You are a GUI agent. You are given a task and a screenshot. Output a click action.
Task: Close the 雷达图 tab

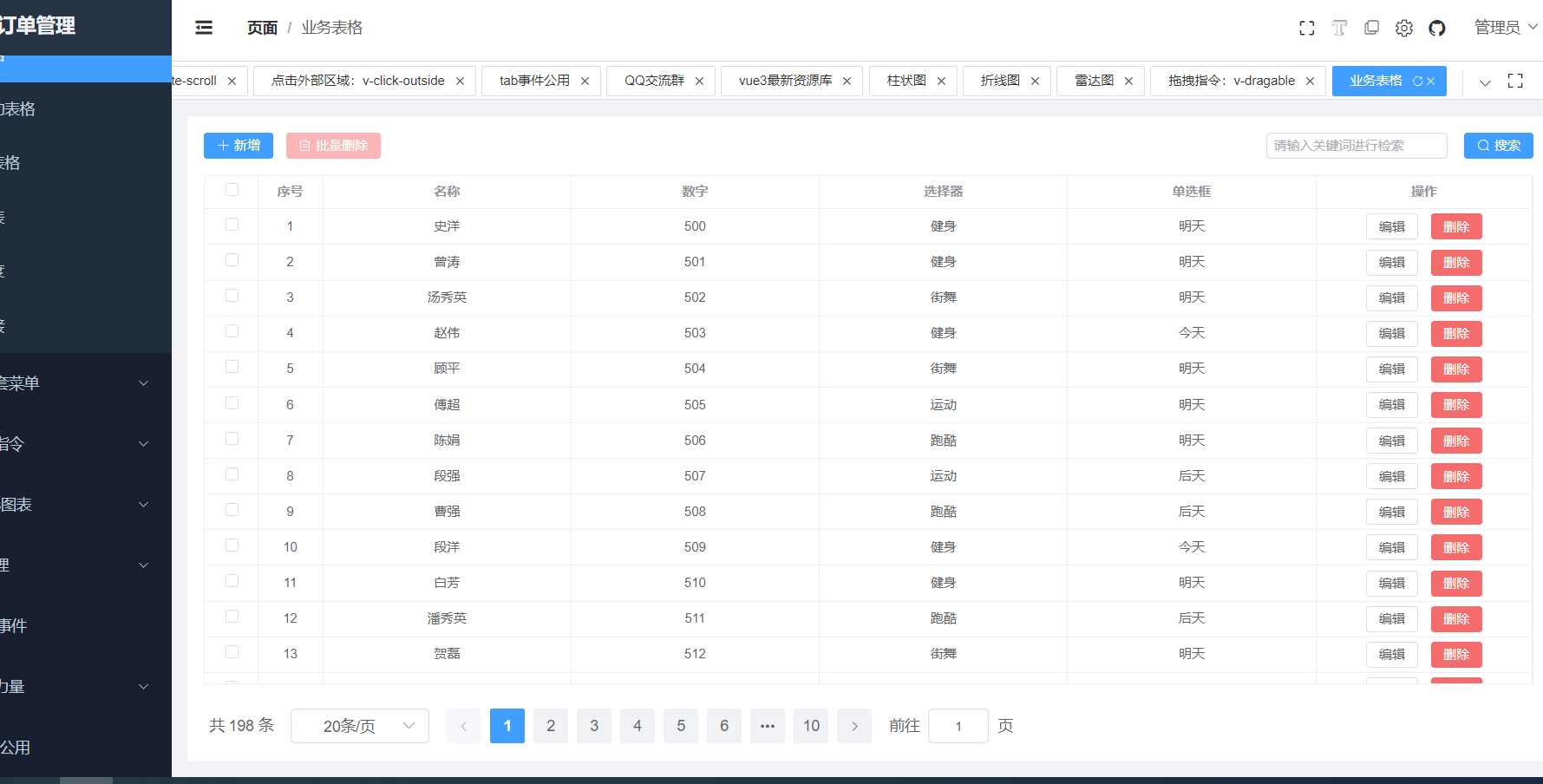pos(1128,81)
